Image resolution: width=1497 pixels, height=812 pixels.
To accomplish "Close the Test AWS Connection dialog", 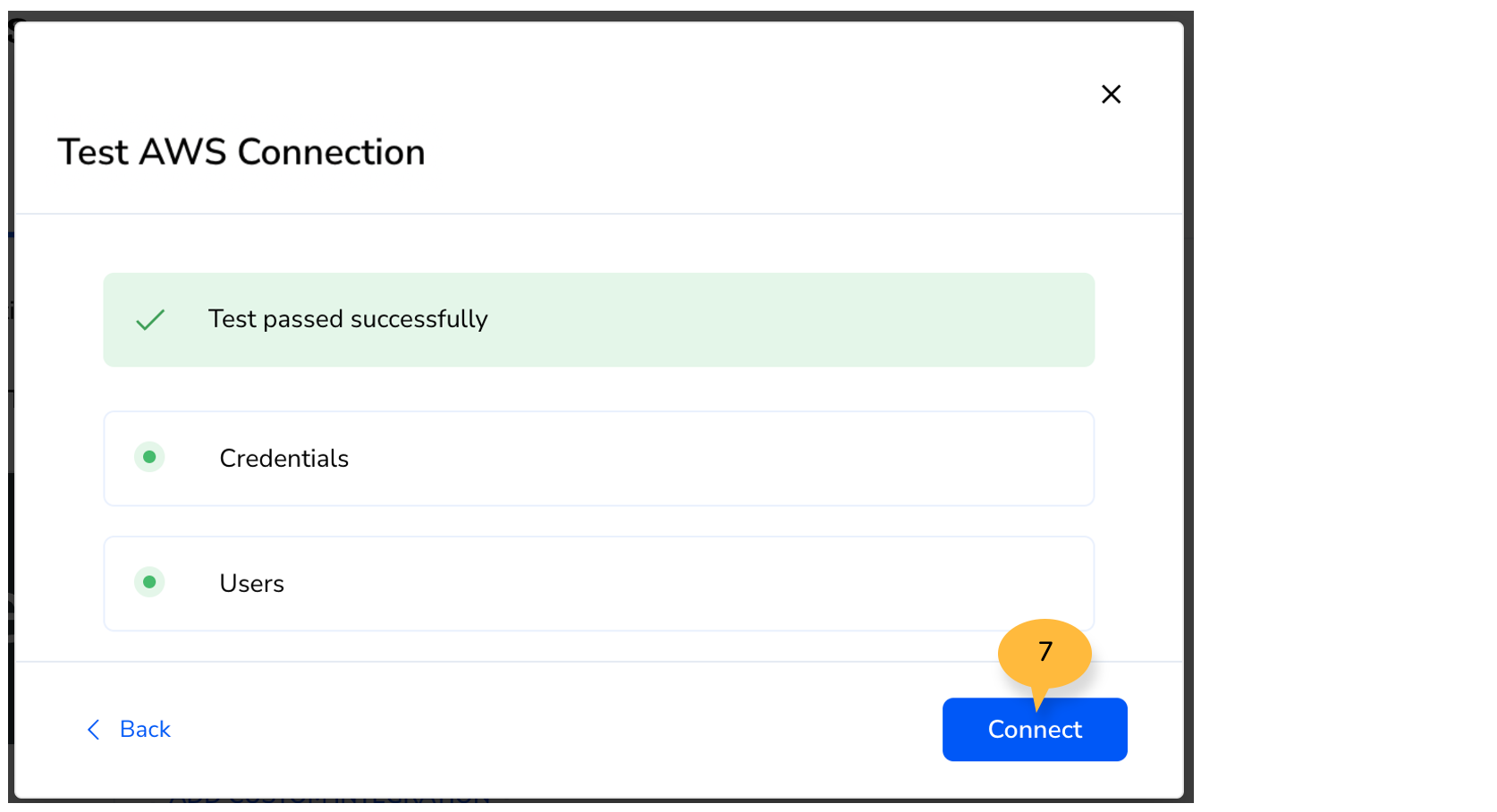I will point(1111,94).
